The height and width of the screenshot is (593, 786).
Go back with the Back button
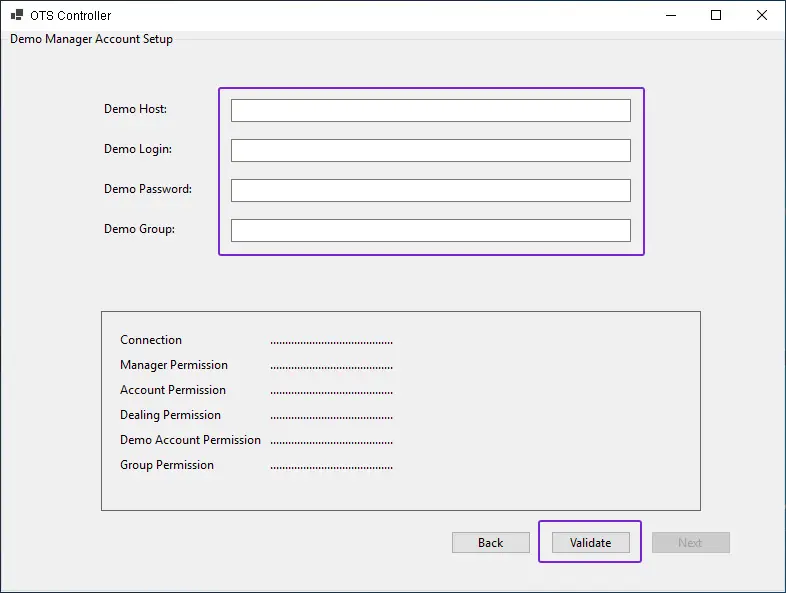click(490, 543)
